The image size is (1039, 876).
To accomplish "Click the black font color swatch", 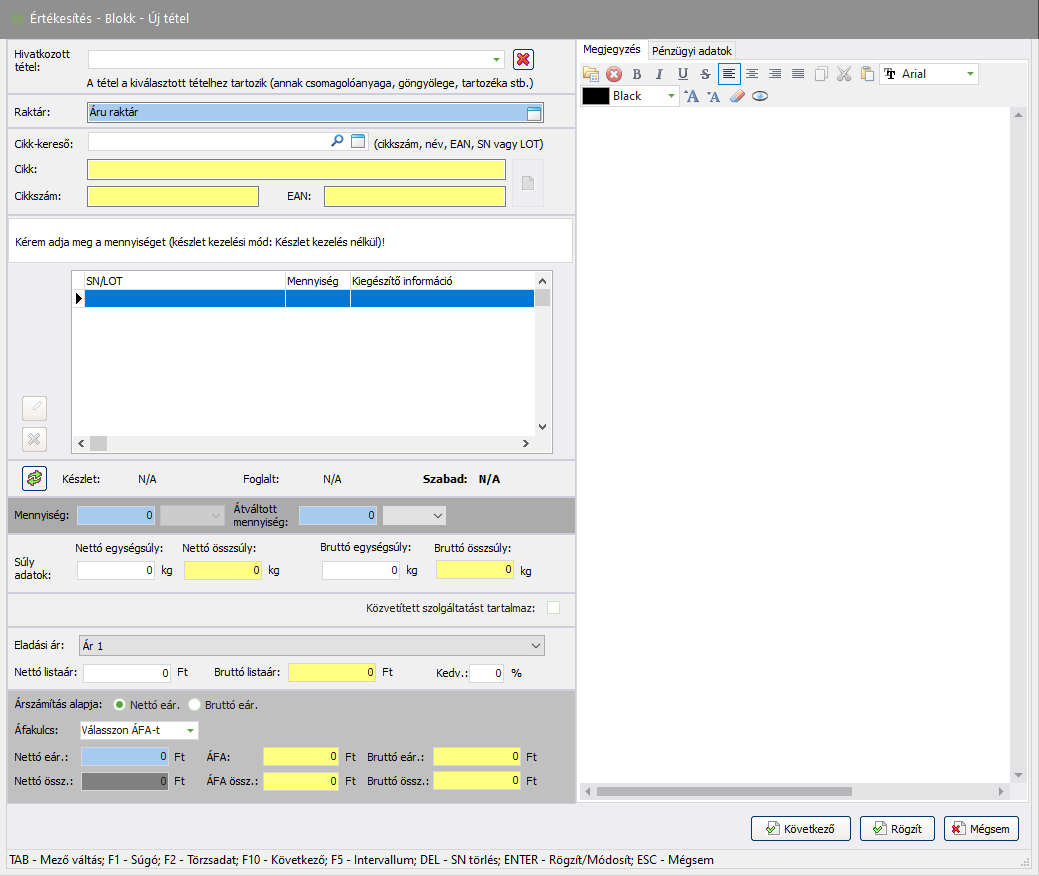I will [x=596, y=97].
